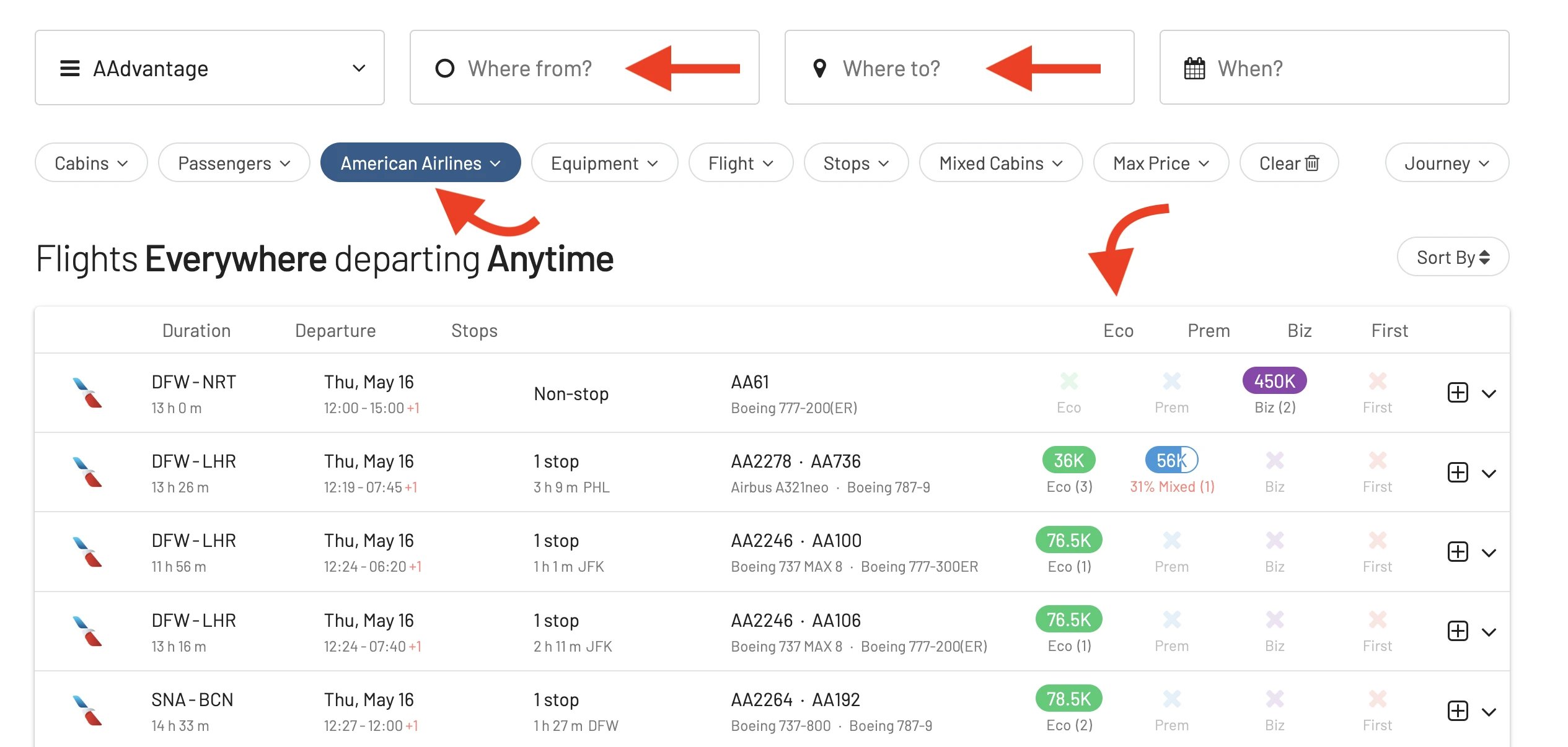The width and height of the screenshot is (1568, 747).
Task: Expand the Passengers filter
Action: point(234,163)
